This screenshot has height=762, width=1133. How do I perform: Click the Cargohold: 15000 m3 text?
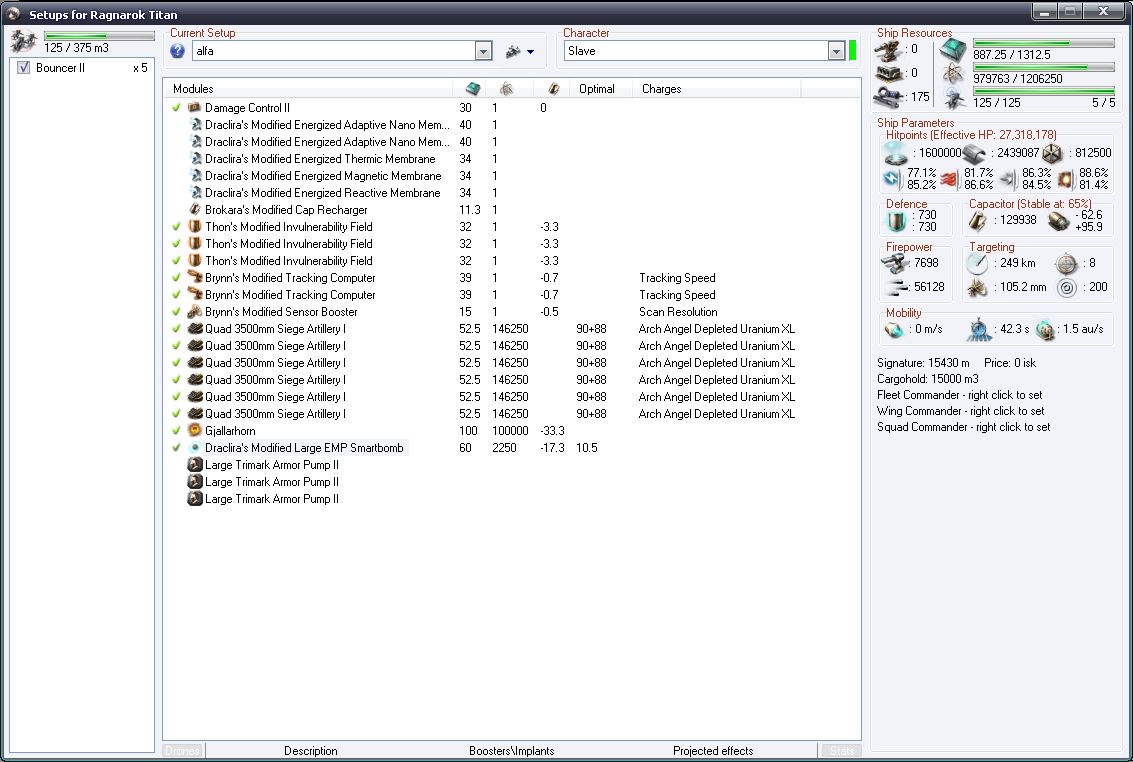(927, 378)
